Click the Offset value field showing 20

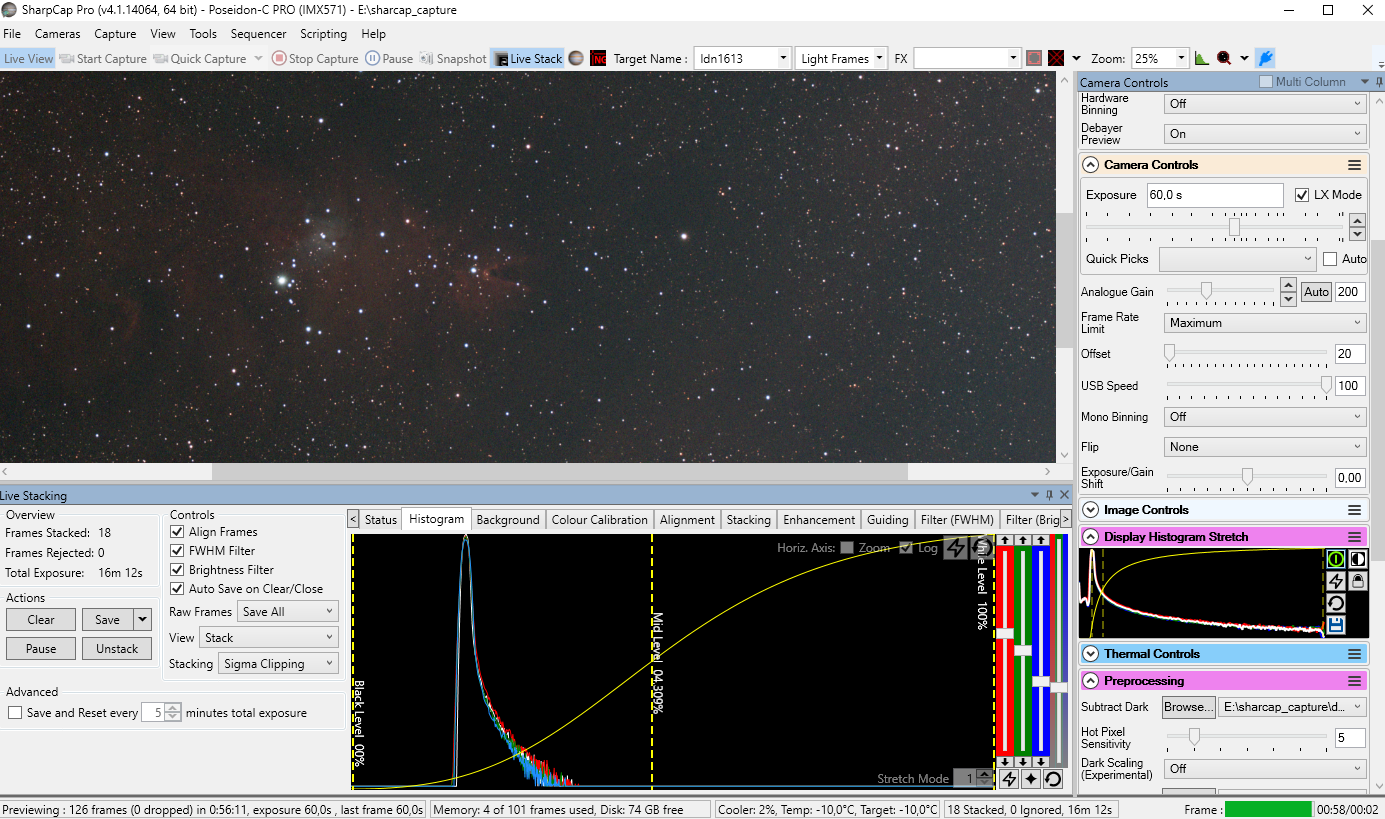pos(1350,354)
